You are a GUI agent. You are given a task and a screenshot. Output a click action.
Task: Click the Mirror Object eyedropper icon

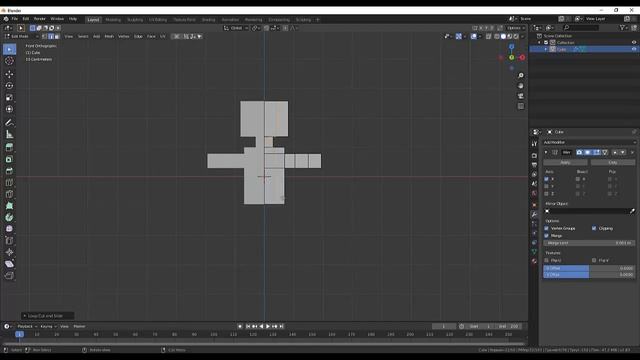click(632, 211)
